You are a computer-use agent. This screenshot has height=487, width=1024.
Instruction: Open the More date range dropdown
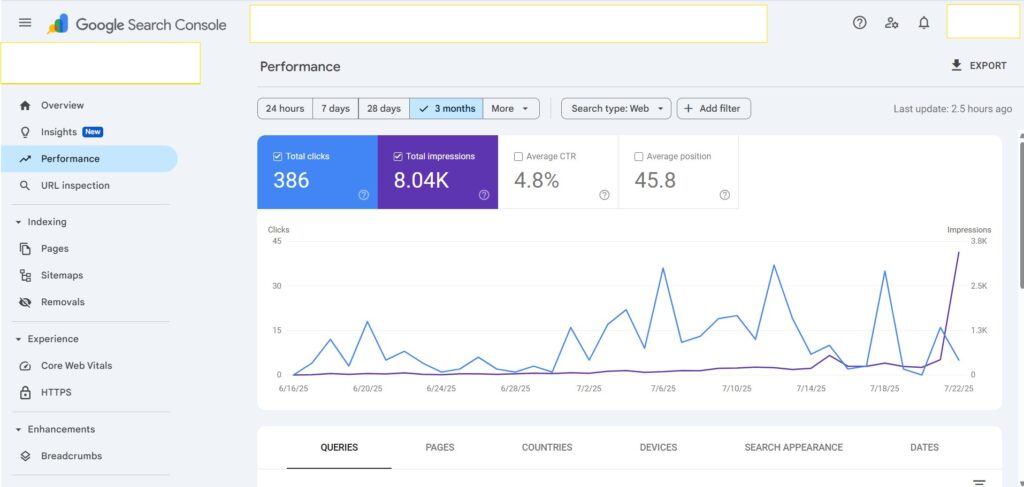point(511,108)
